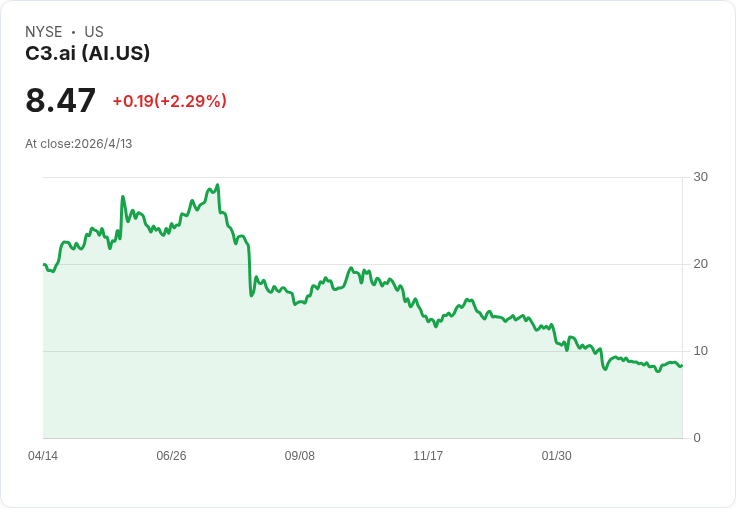736x508 pixels.
Task: Click the At close date text
Action: (78, 144)
